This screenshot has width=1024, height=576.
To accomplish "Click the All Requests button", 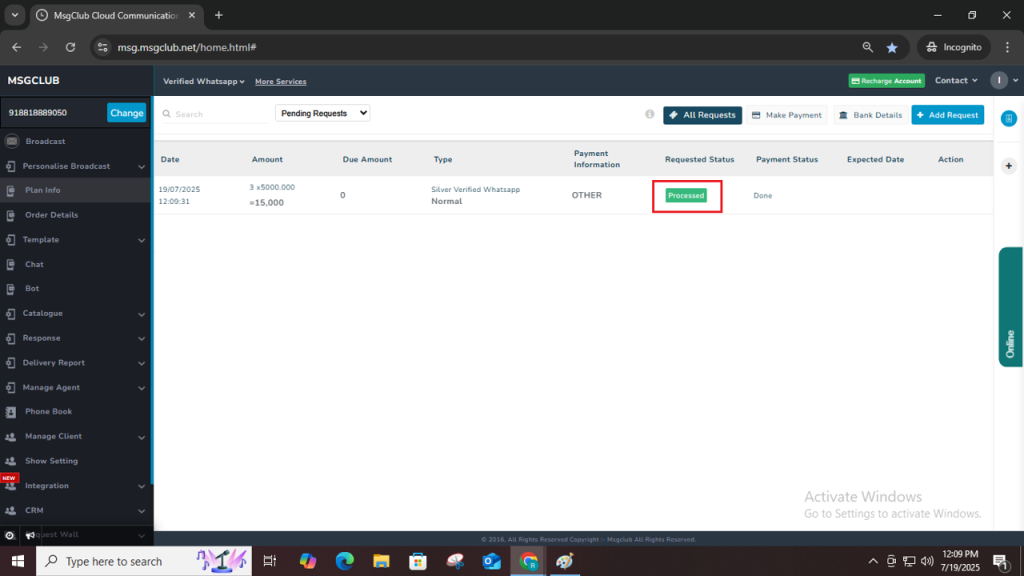I will pyautogui.click(x=703, y=115).
